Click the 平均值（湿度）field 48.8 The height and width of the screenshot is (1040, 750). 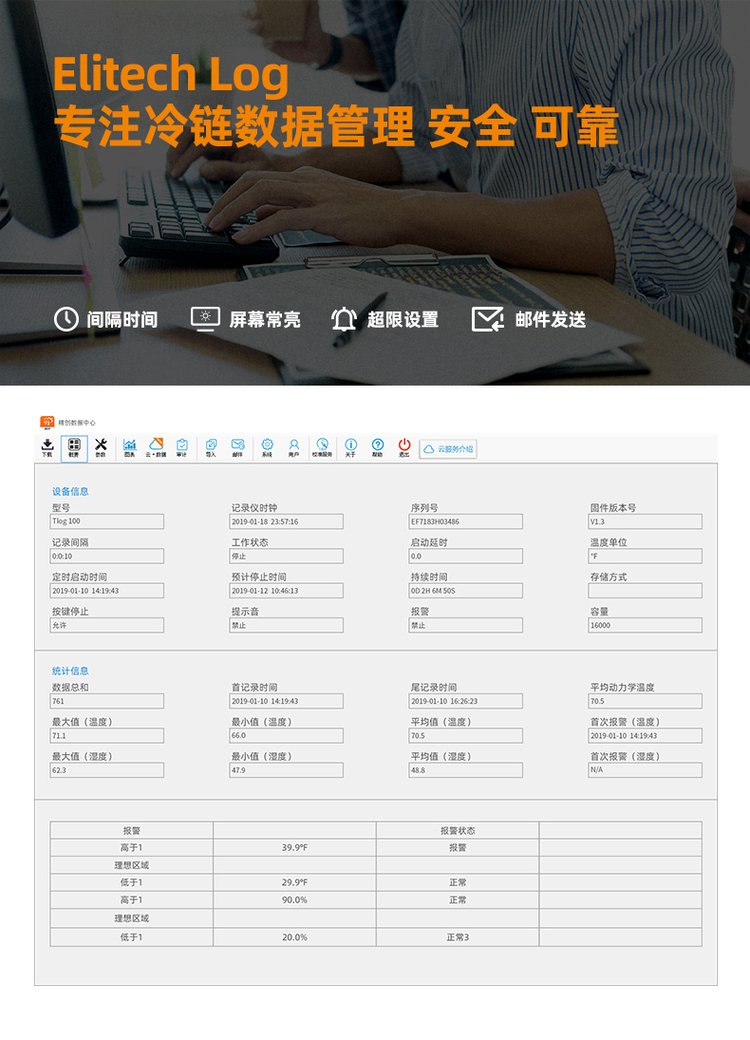point(466,770)
